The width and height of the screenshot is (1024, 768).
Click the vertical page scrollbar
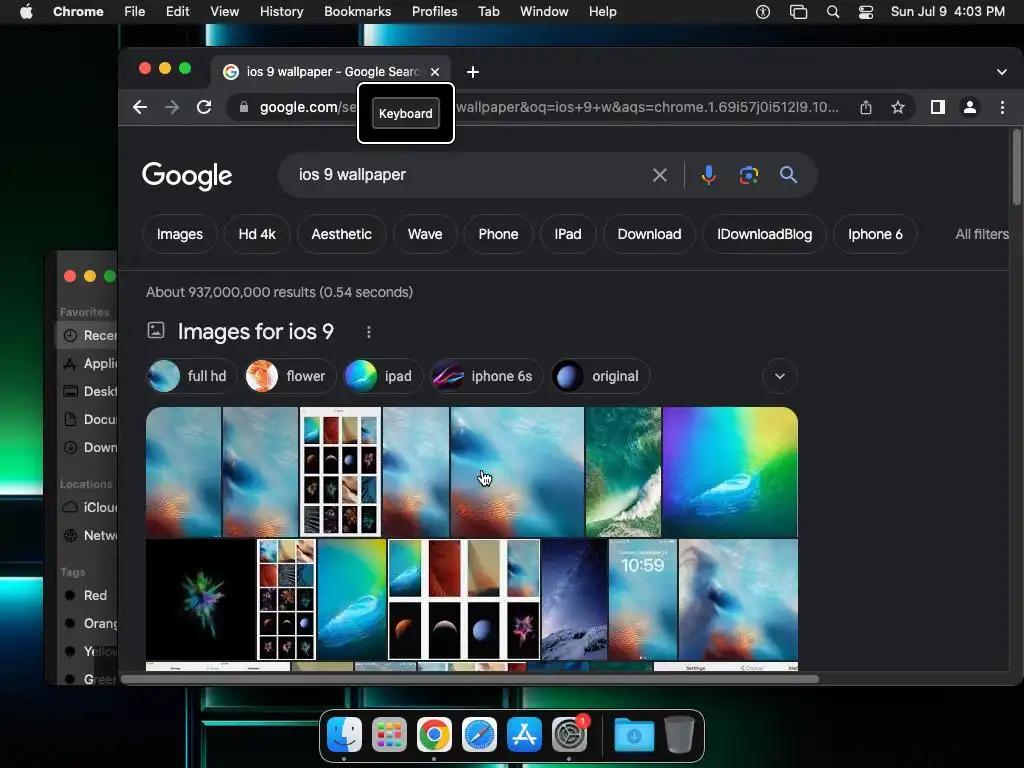1016,168
